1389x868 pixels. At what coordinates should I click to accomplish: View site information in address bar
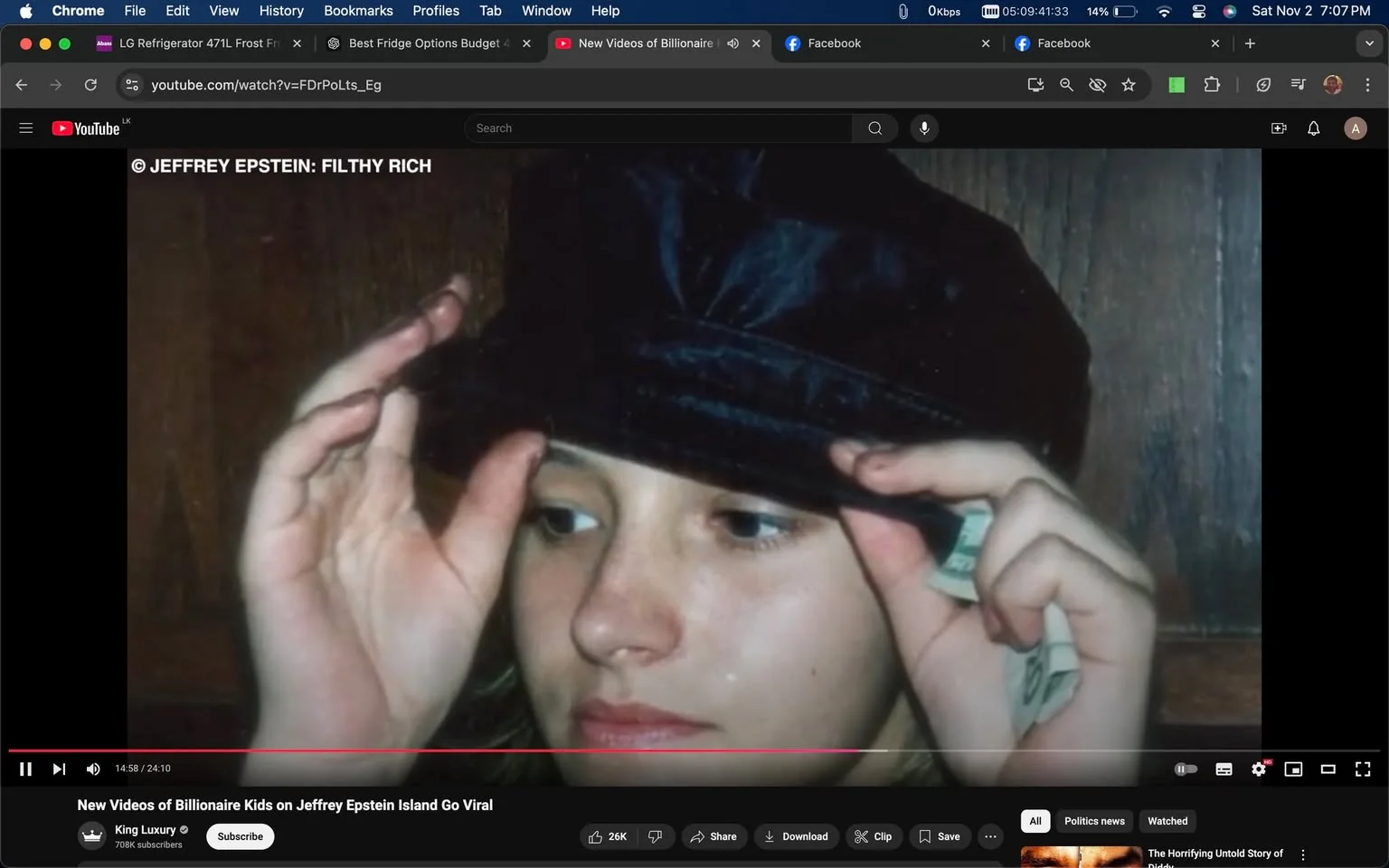pyautogui.click(x=132, y=85)
